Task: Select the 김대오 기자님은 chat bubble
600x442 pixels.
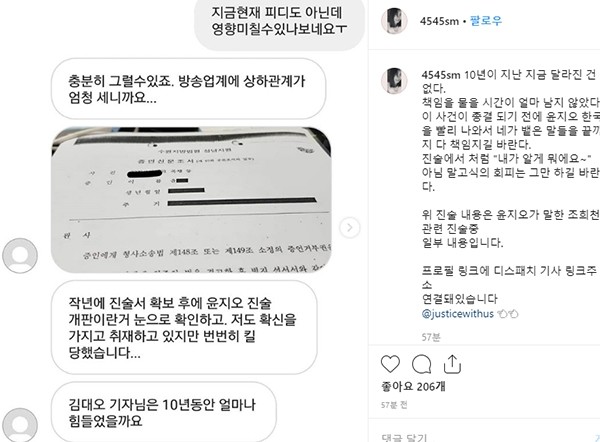Action: point(164,412)
